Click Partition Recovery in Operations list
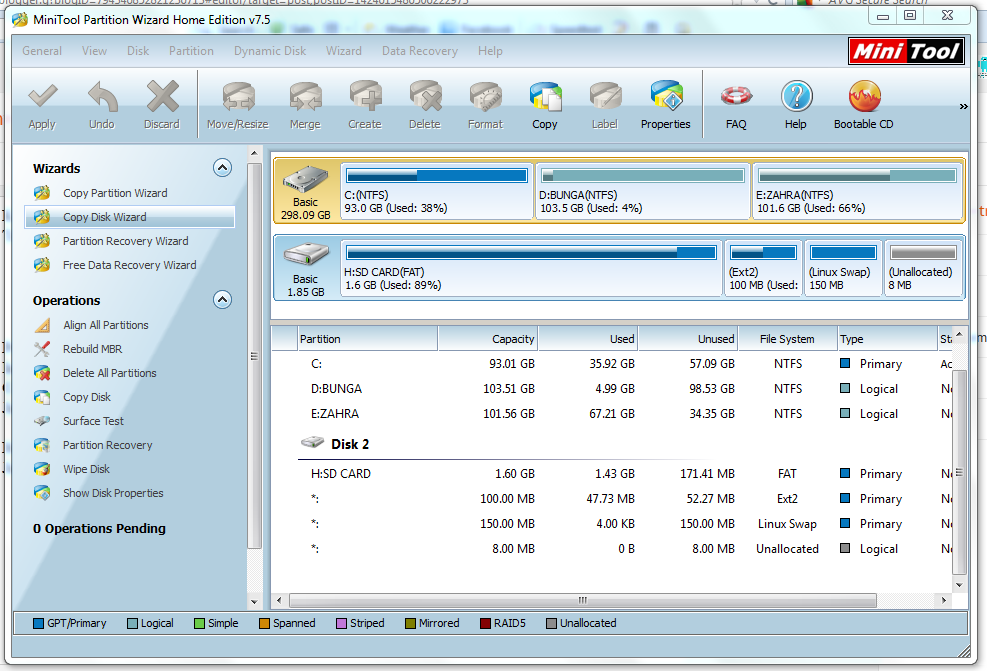This screenshot has width=987, height=671. (x=108, y=445)
